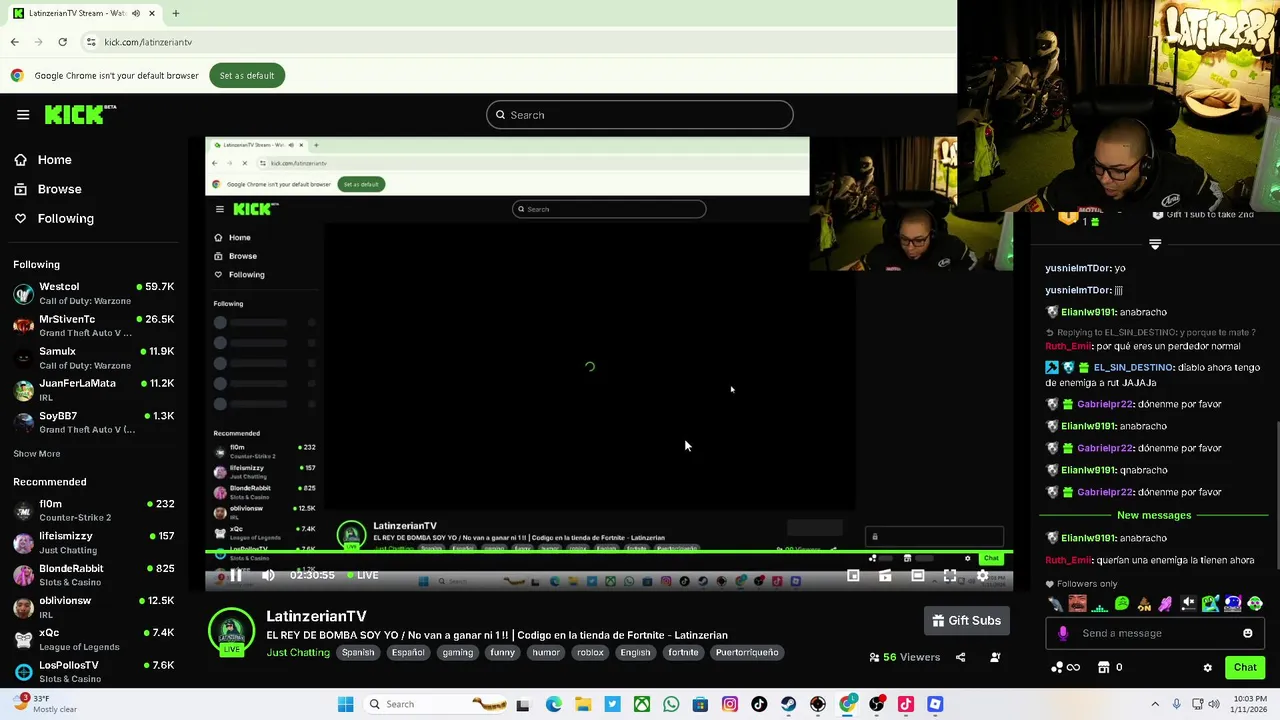Mute the stream player volume

[268, 575]
